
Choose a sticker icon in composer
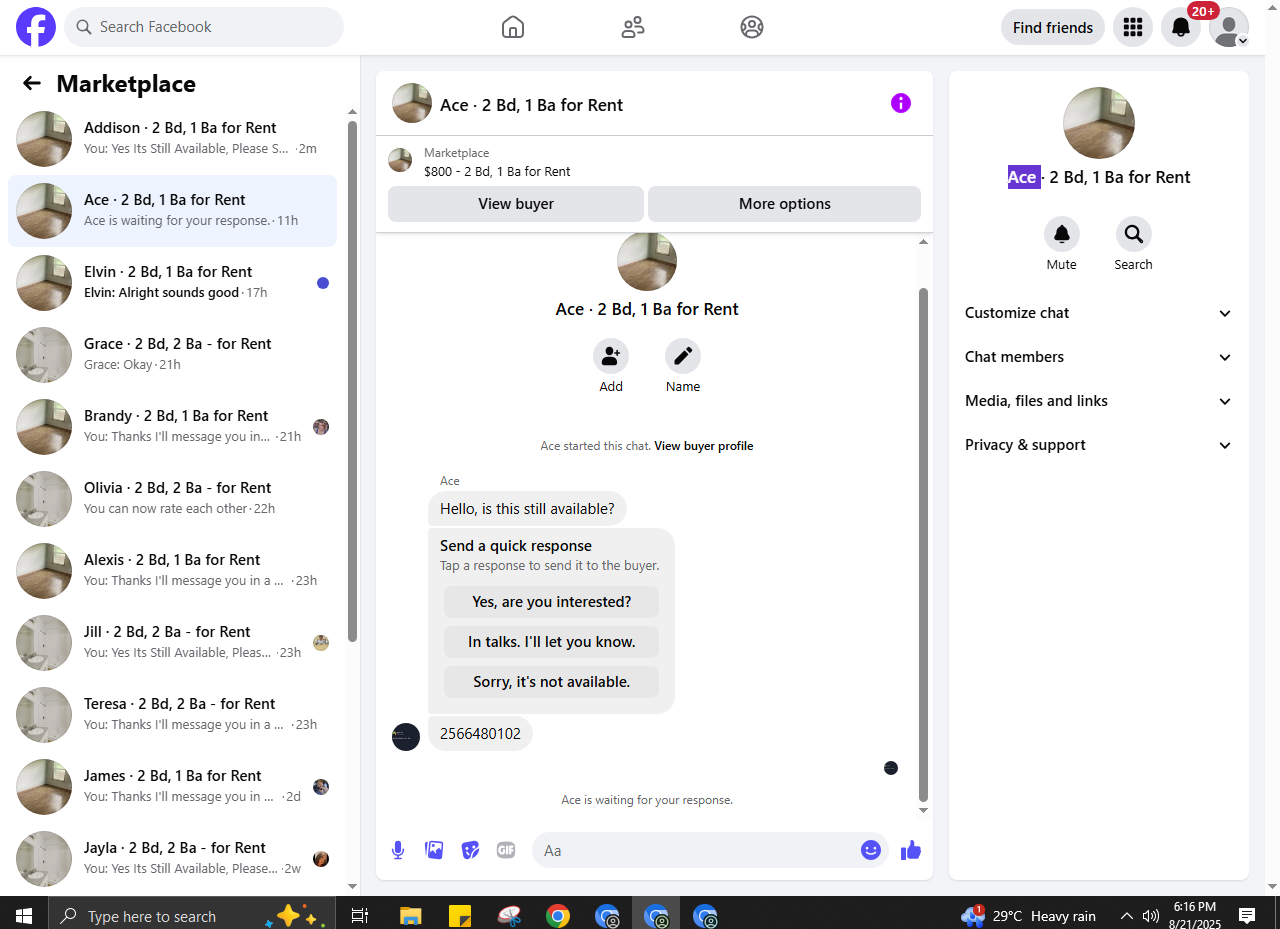click(x=470, y=850)
